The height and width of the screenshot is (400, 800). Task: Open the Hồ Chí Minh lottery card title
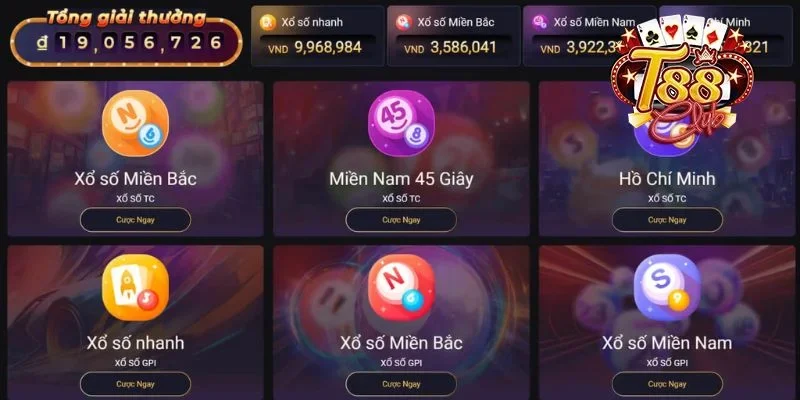tap(667, 179)
